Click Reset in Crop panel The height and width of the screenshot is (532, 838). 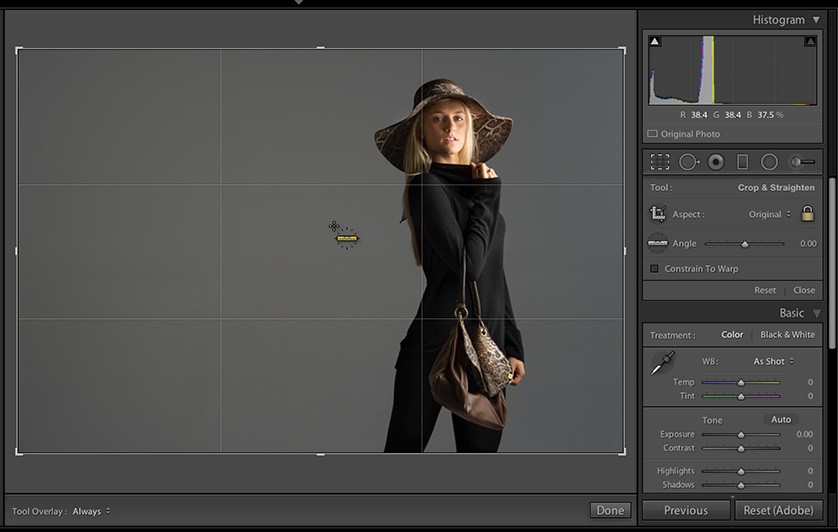pos(765,290)
